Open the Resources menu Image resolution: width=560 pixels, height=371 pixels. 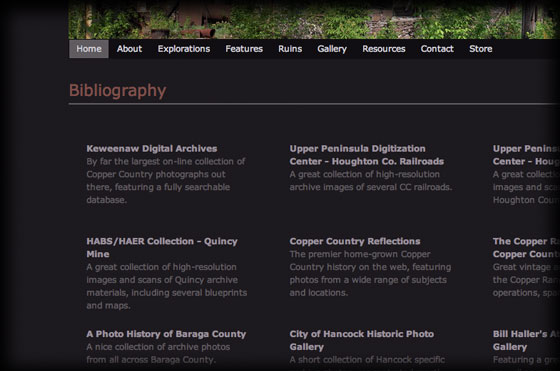(x=384, y=49)
